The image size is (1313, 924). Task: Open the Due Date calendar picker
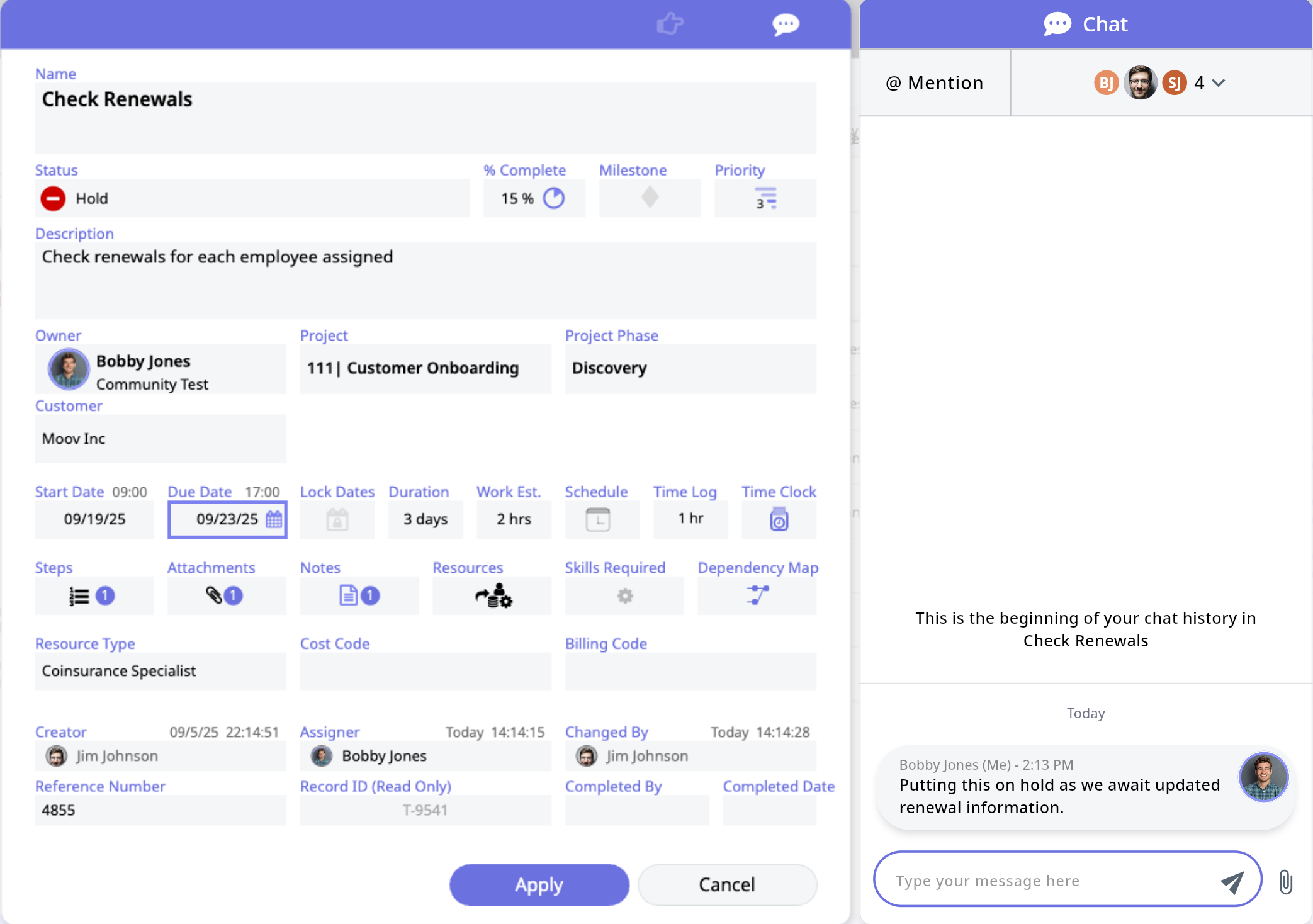click(274, 519)
